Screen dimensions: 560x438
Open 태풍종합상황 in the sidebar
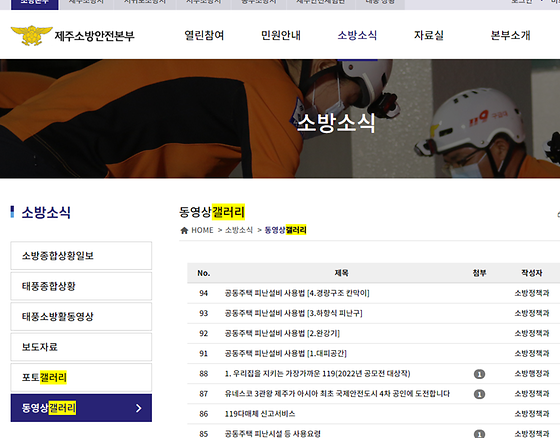click(81, 286)
